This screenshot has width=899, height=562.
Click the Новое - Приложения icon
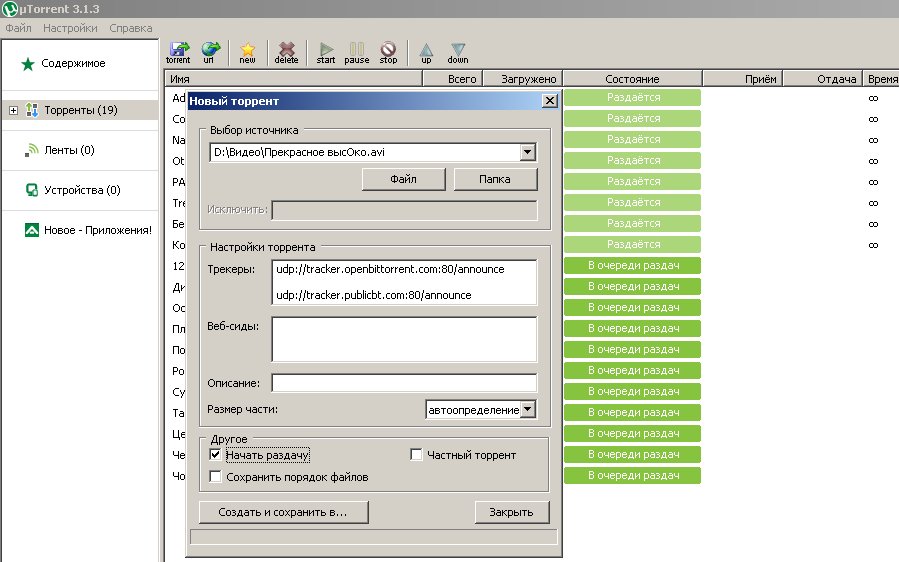pyautogui.click(x=32, y=230)
